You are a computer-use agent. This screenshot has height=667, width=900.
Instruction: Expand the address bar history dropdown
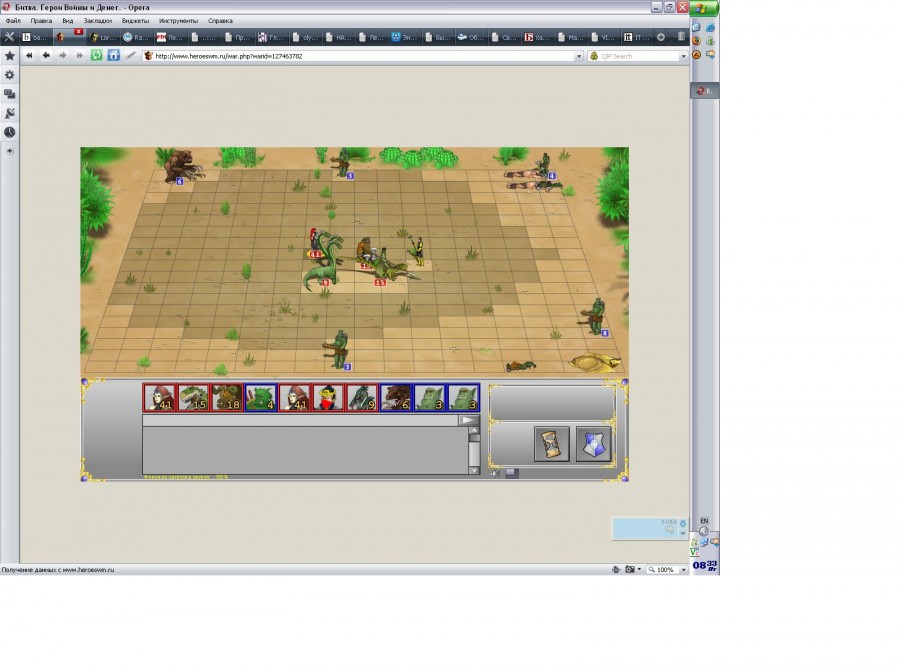pos(579,56)
